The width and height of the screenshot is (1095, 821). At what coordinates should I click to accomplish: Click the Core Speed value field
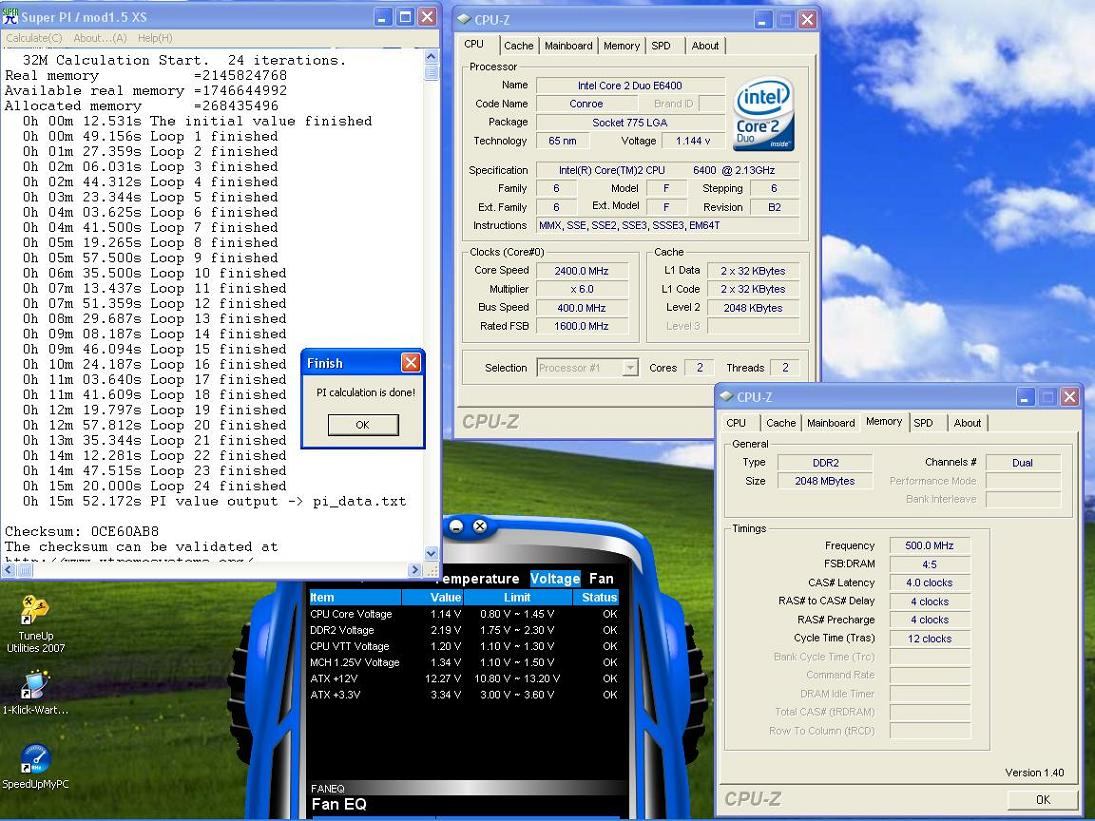(582, 271)
